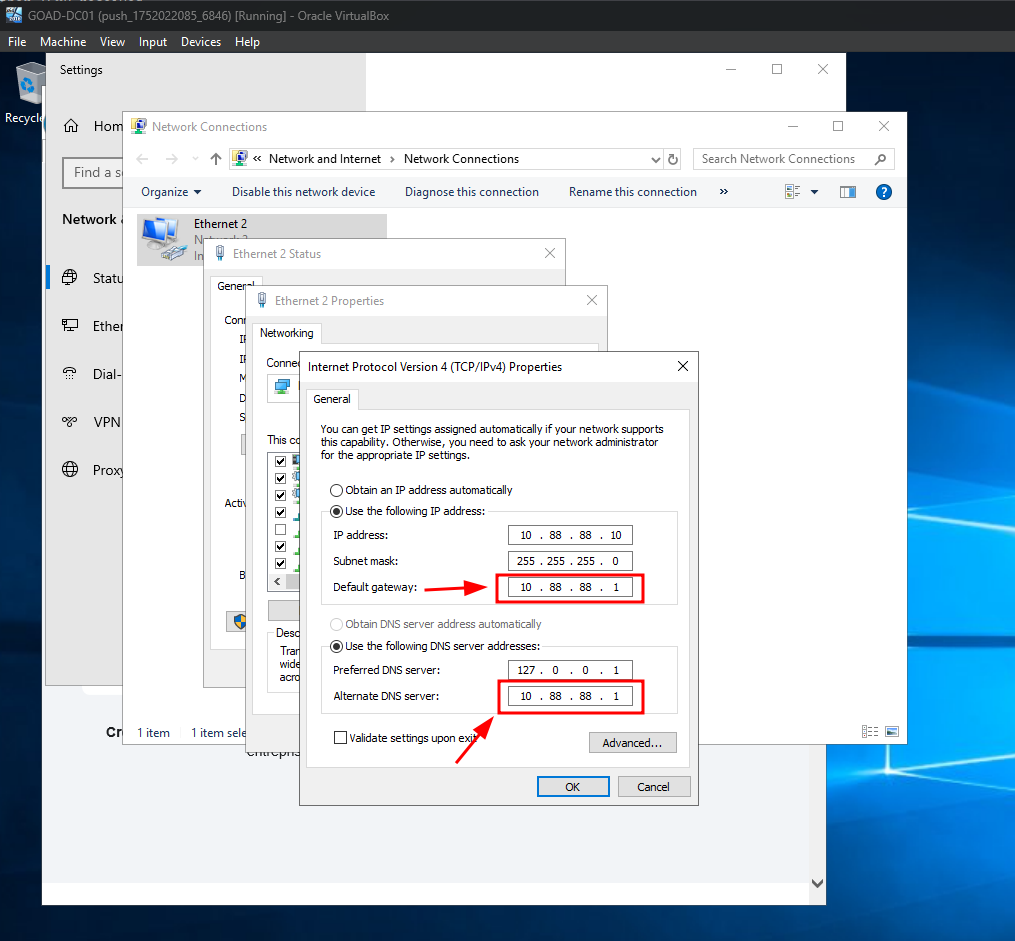Open Network Connections help icon
The image size is (1015, 941).
click(x=884, y=192)
